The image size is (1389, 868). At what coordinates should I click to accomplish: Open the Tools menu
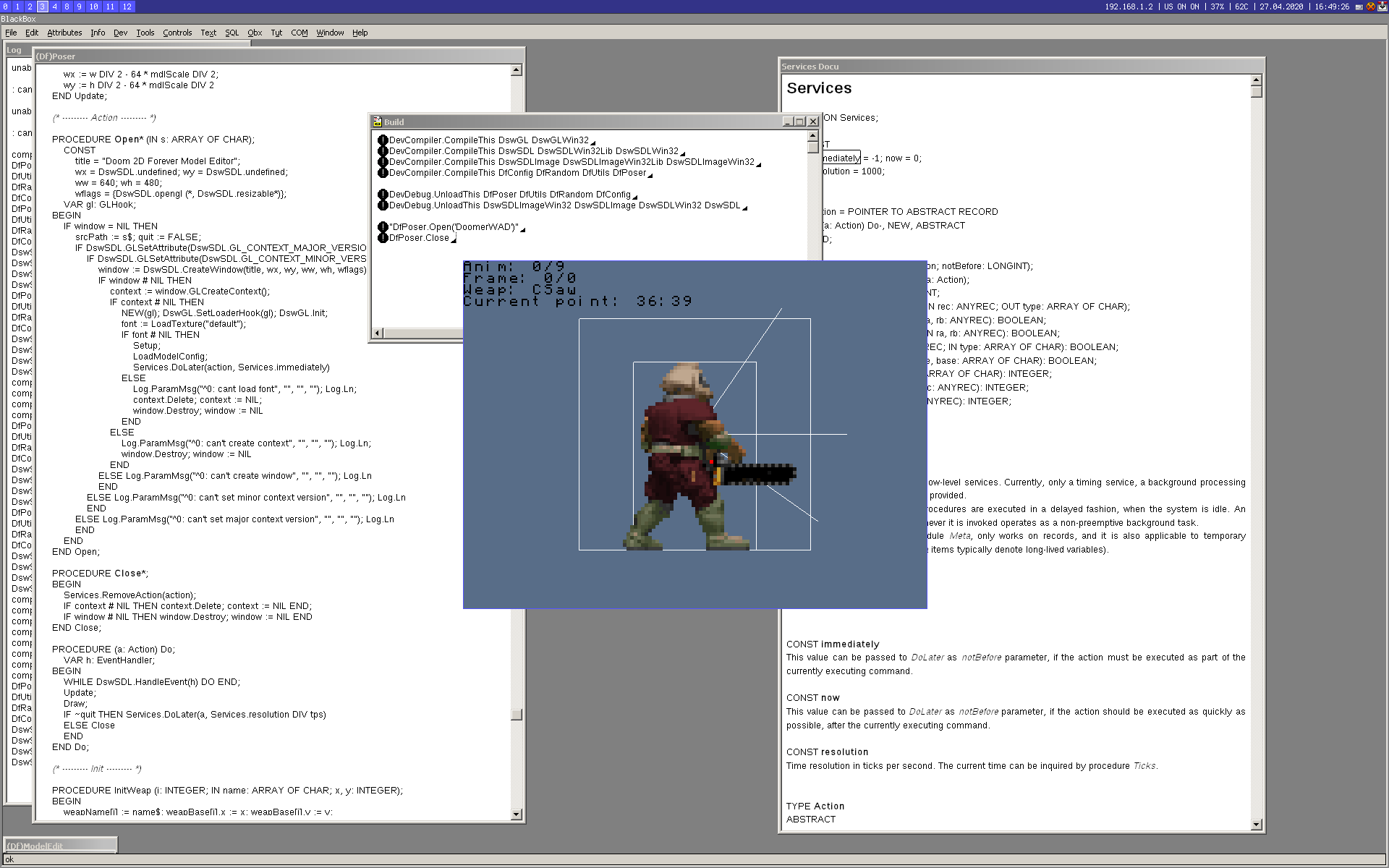[x=145, y=33]
